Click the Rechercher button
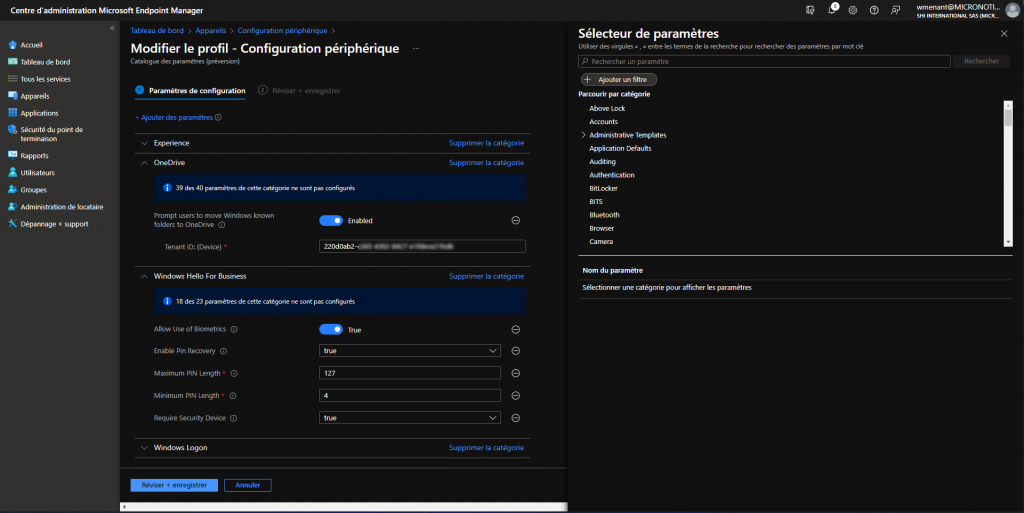The height and width of the screenshot is (513, 1024). pyautogui.click(x=981, y=61)
